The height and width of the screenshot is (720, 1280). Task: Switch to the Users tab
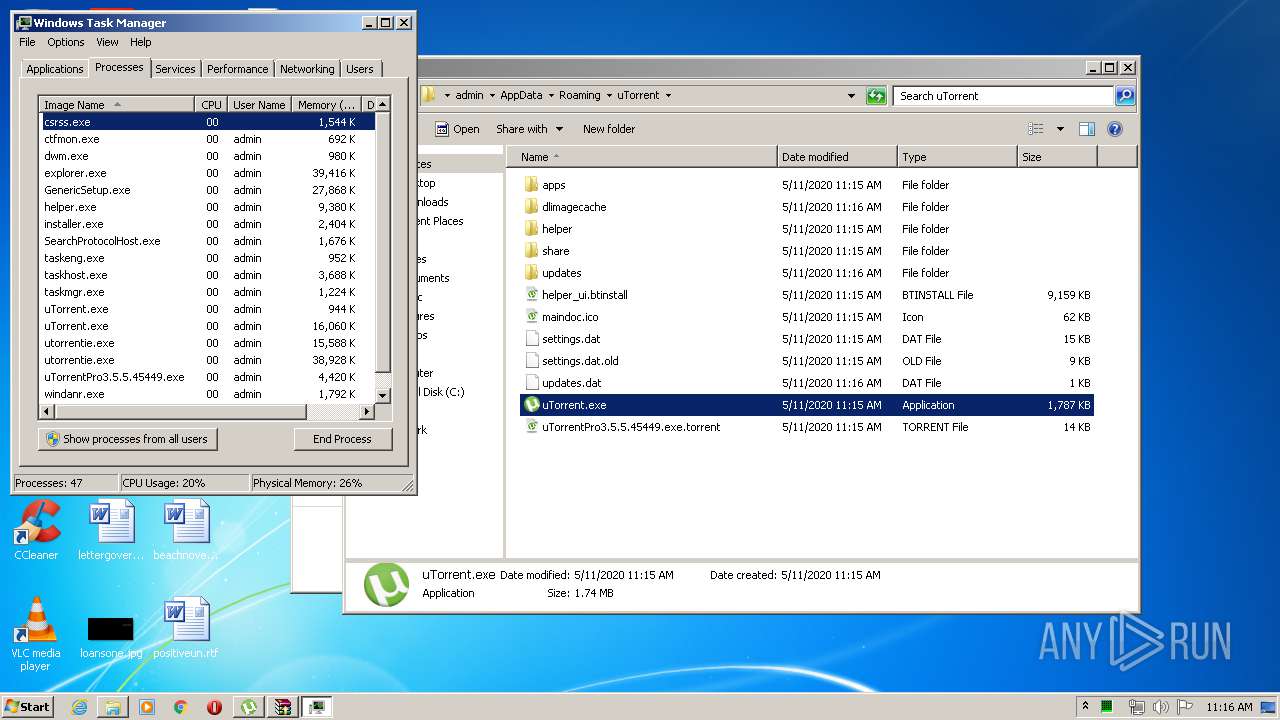tap(360, 69)
